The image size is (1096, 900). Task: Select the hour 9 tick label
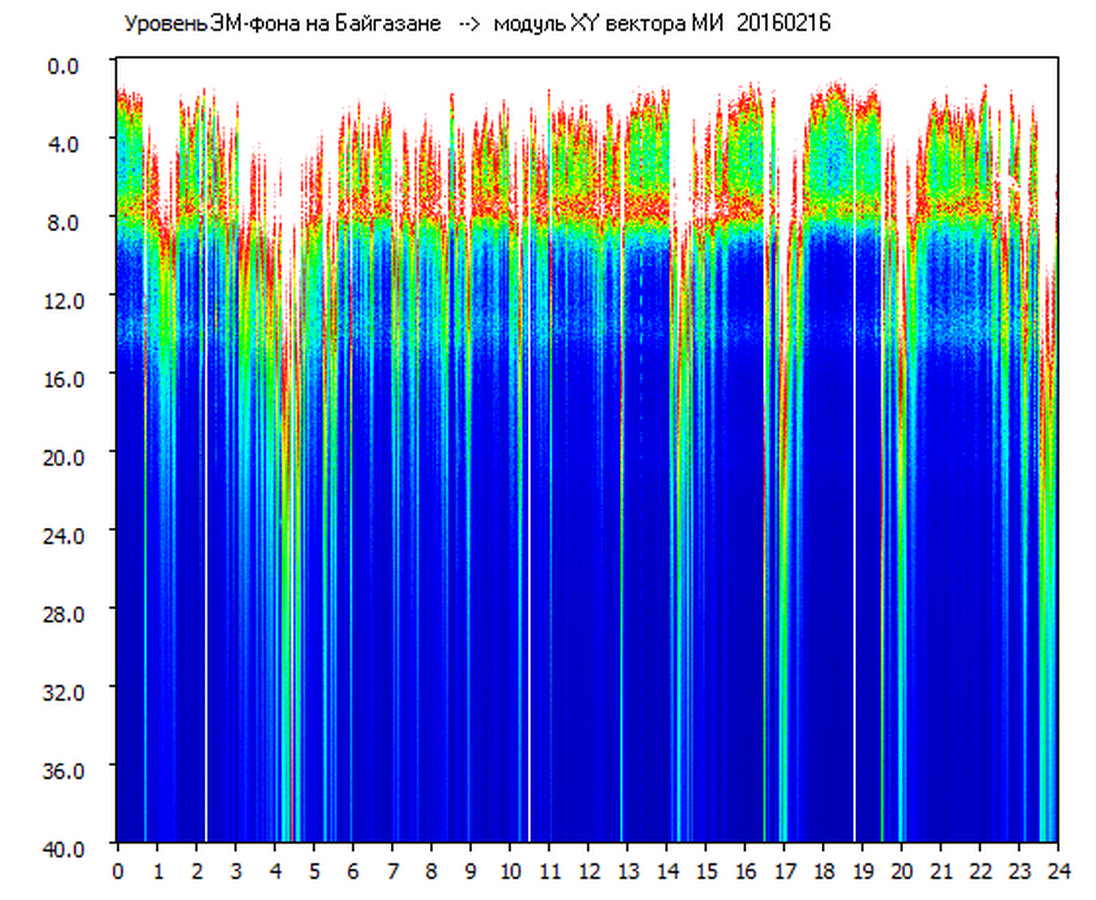[x=471, y=871]
